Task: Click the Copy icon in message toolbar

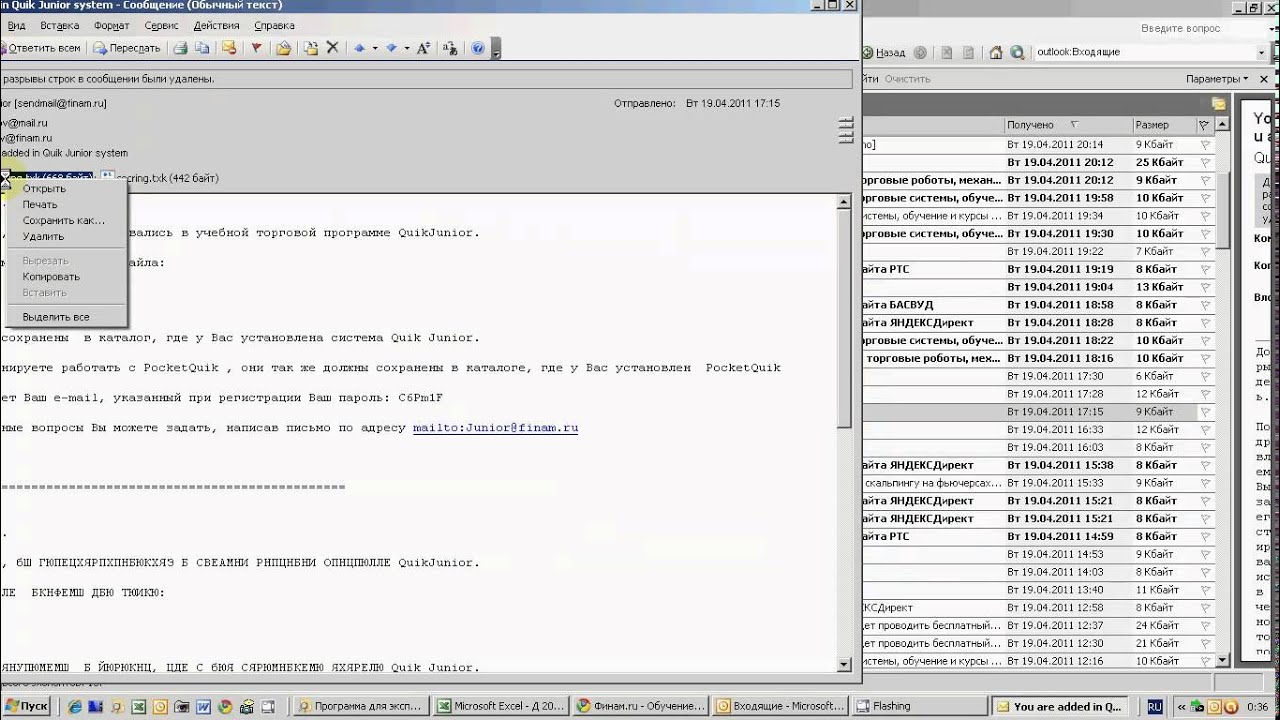Action: click(202, 48)
